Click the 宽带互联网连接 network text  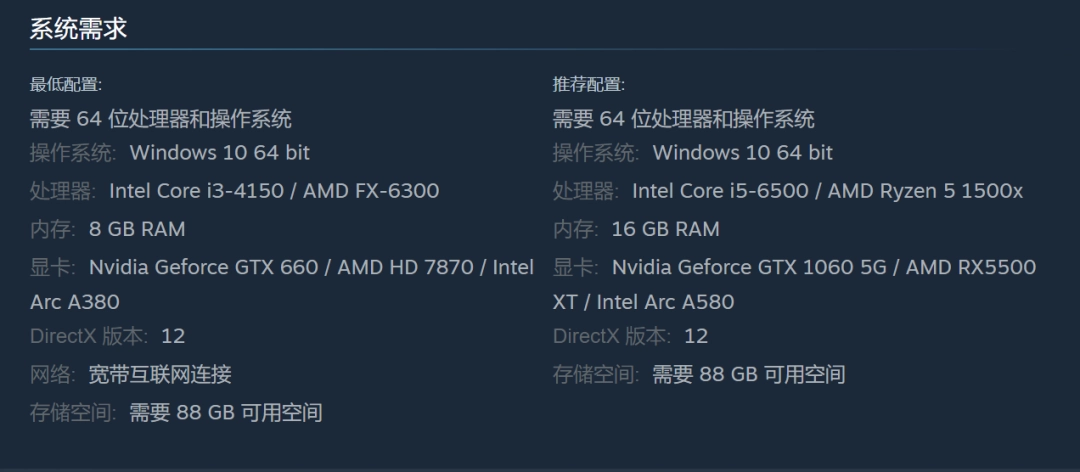tap(160, 375)
